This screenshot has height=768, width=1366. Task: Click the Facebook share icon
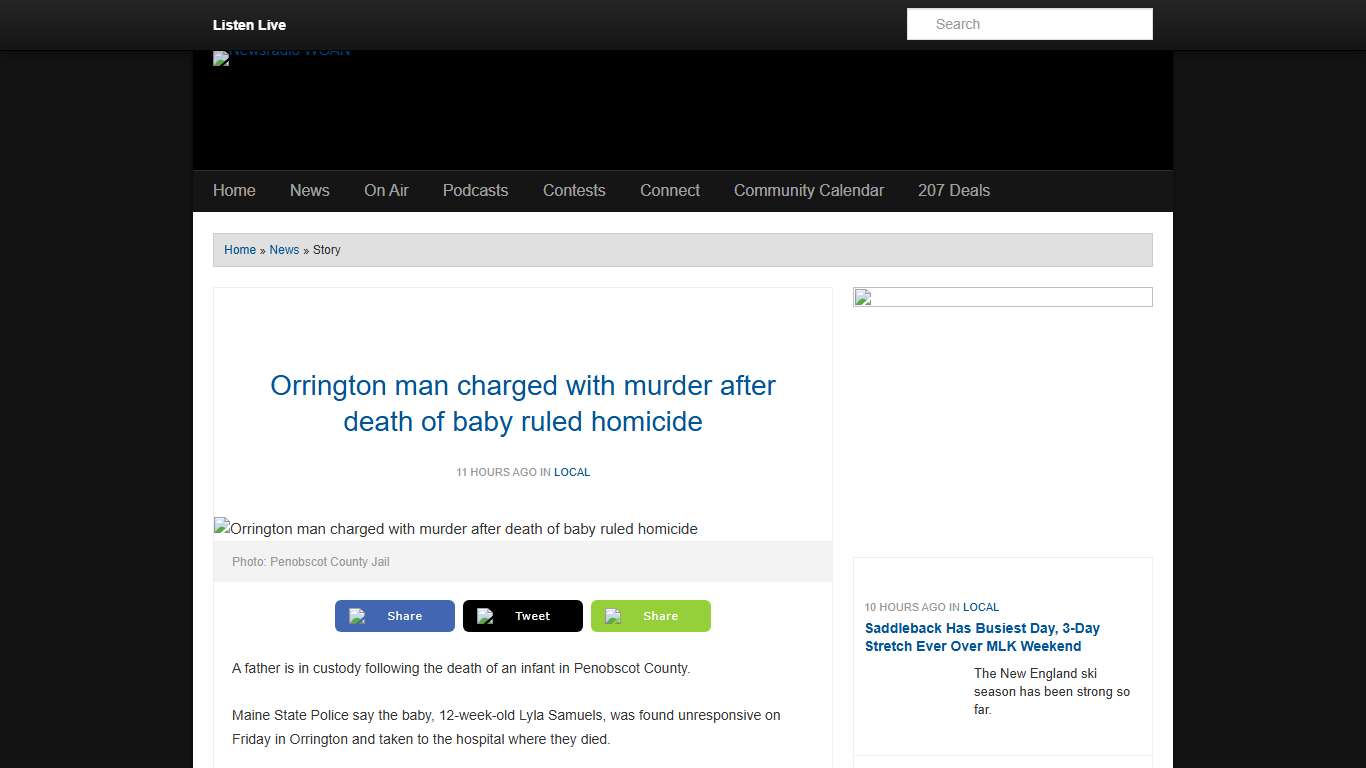[357, 616]
